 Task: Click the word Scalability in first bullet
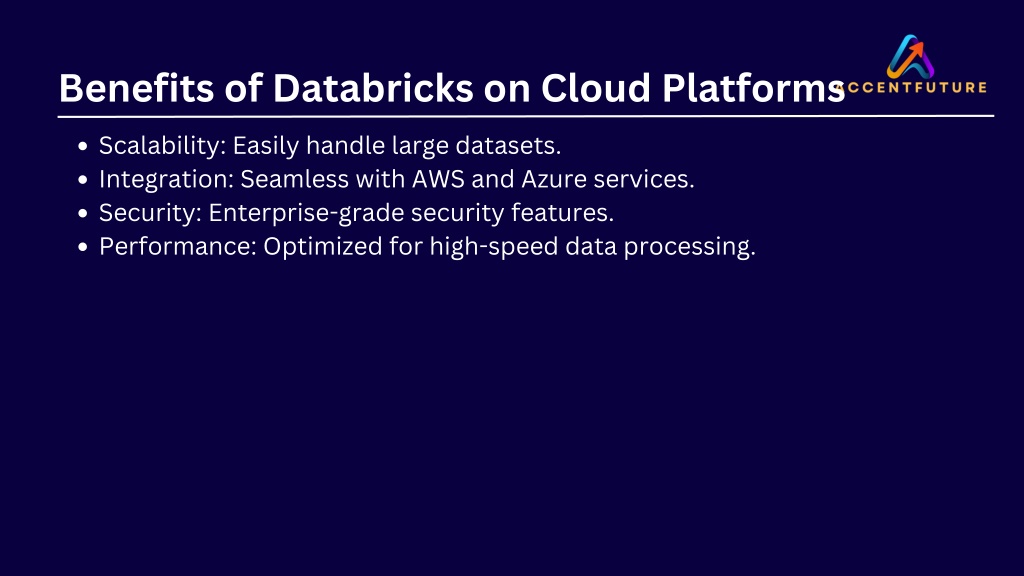(x=162, y=146)
